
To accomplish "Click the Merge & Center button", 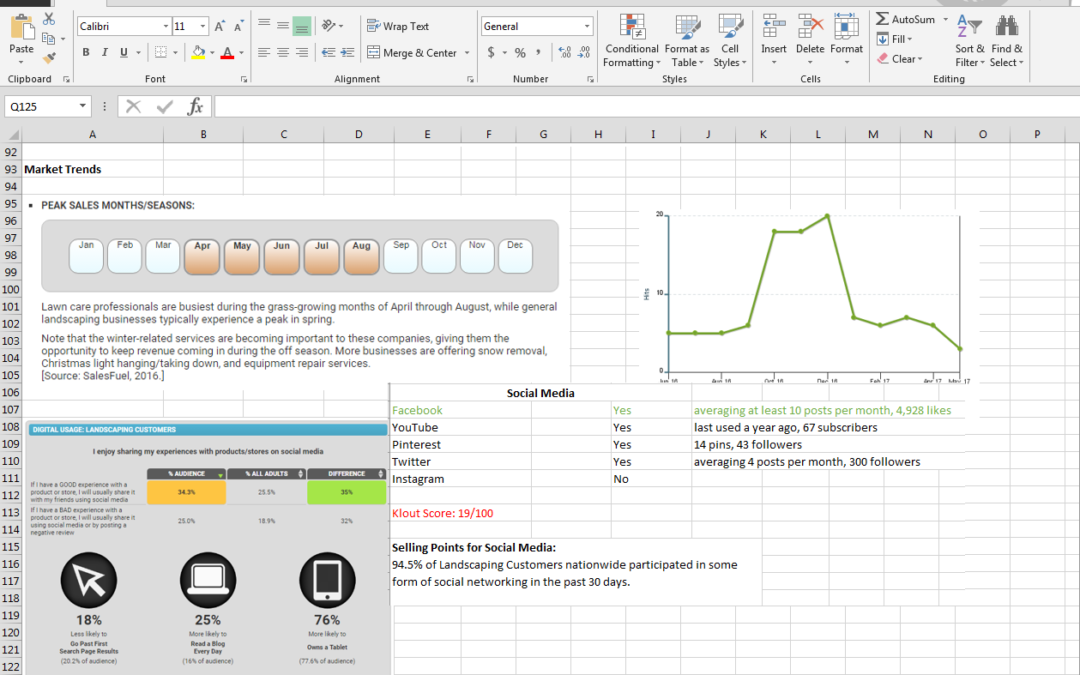I will click(x=412, y=53).
